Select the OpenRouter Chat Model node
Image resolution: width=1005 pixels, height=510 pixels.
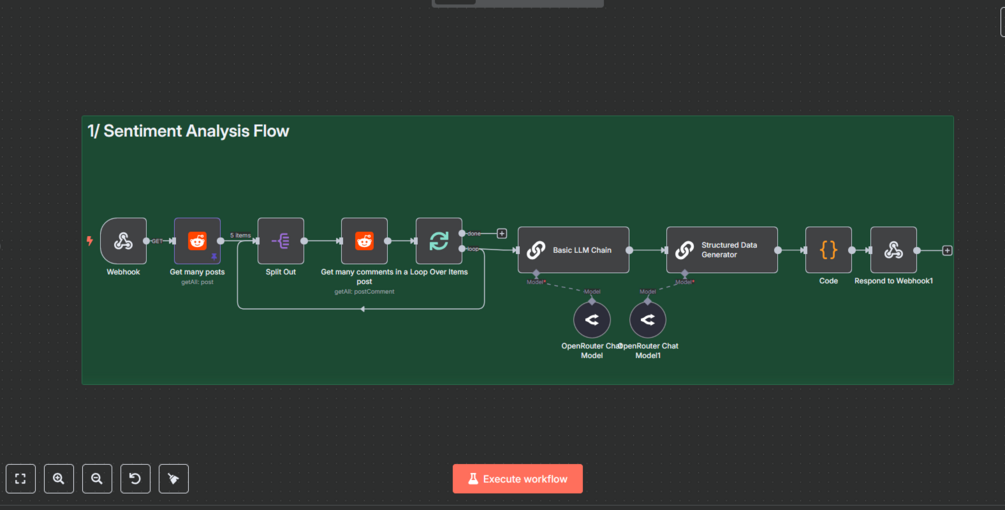(x=592, y=320)
